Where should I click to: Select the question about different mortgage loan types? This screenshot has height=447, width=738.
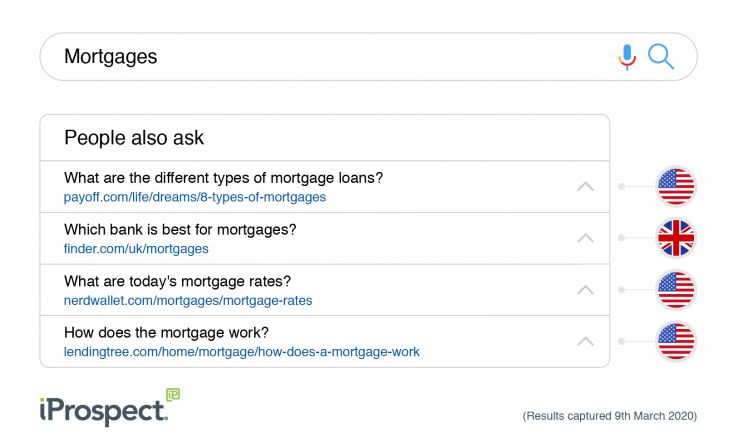click(x=223, y=178)
